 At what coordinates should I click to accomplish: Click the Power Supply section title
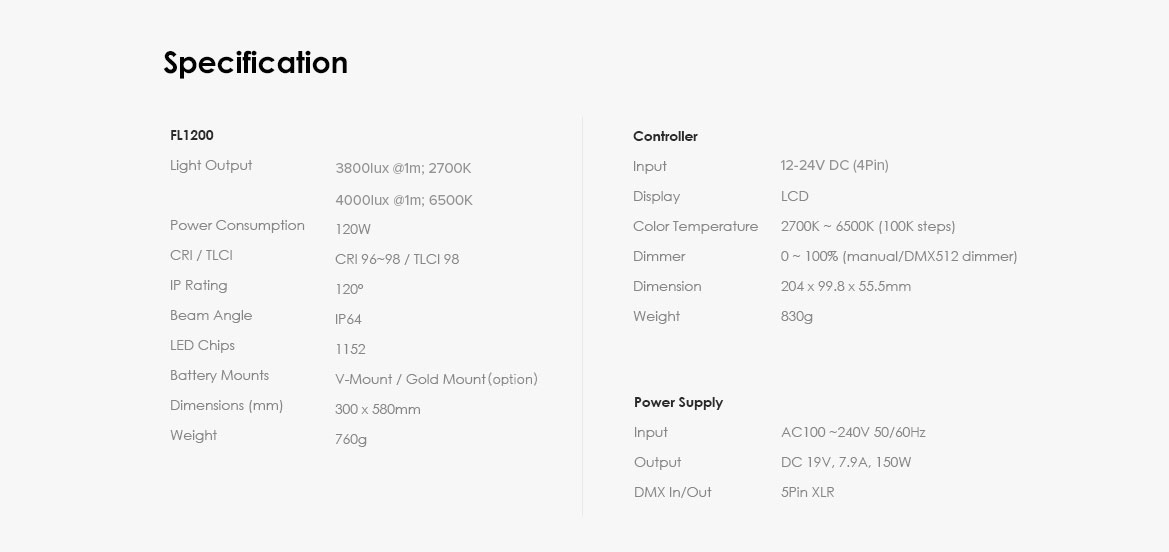(678, 402)
